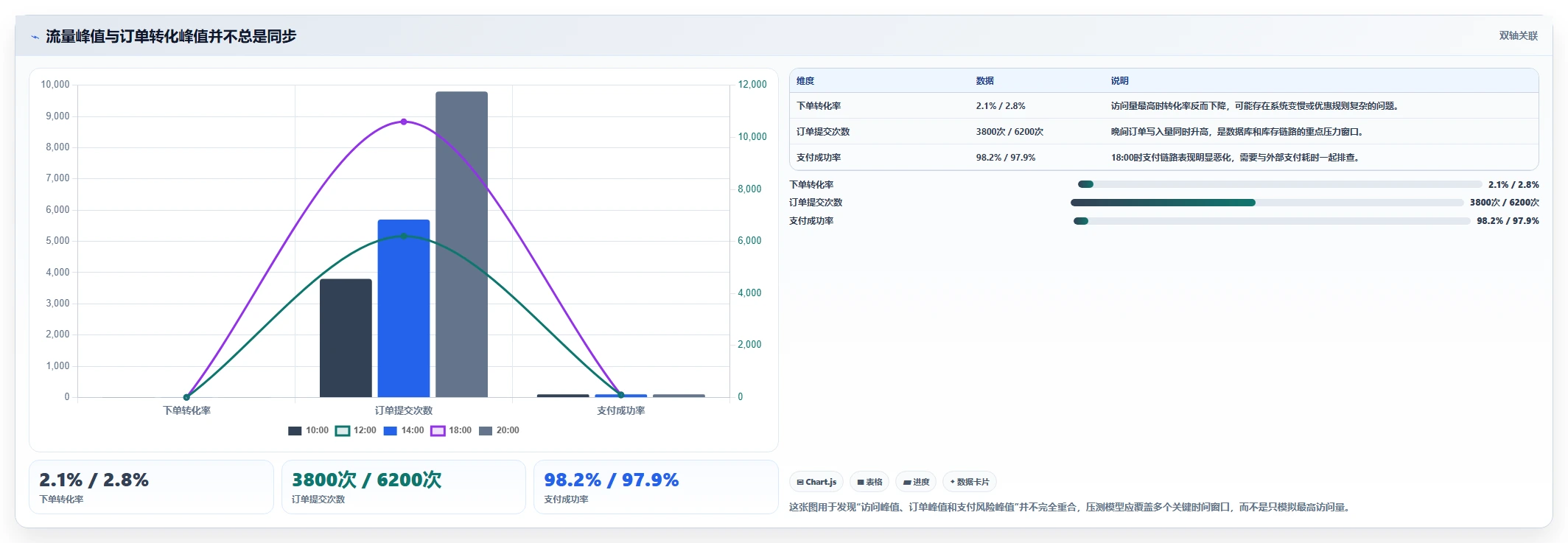The width and height of the screenshot is (1568, 543).
Task: Click the 双轴关联 label in header
Action: click(1518, 35)
